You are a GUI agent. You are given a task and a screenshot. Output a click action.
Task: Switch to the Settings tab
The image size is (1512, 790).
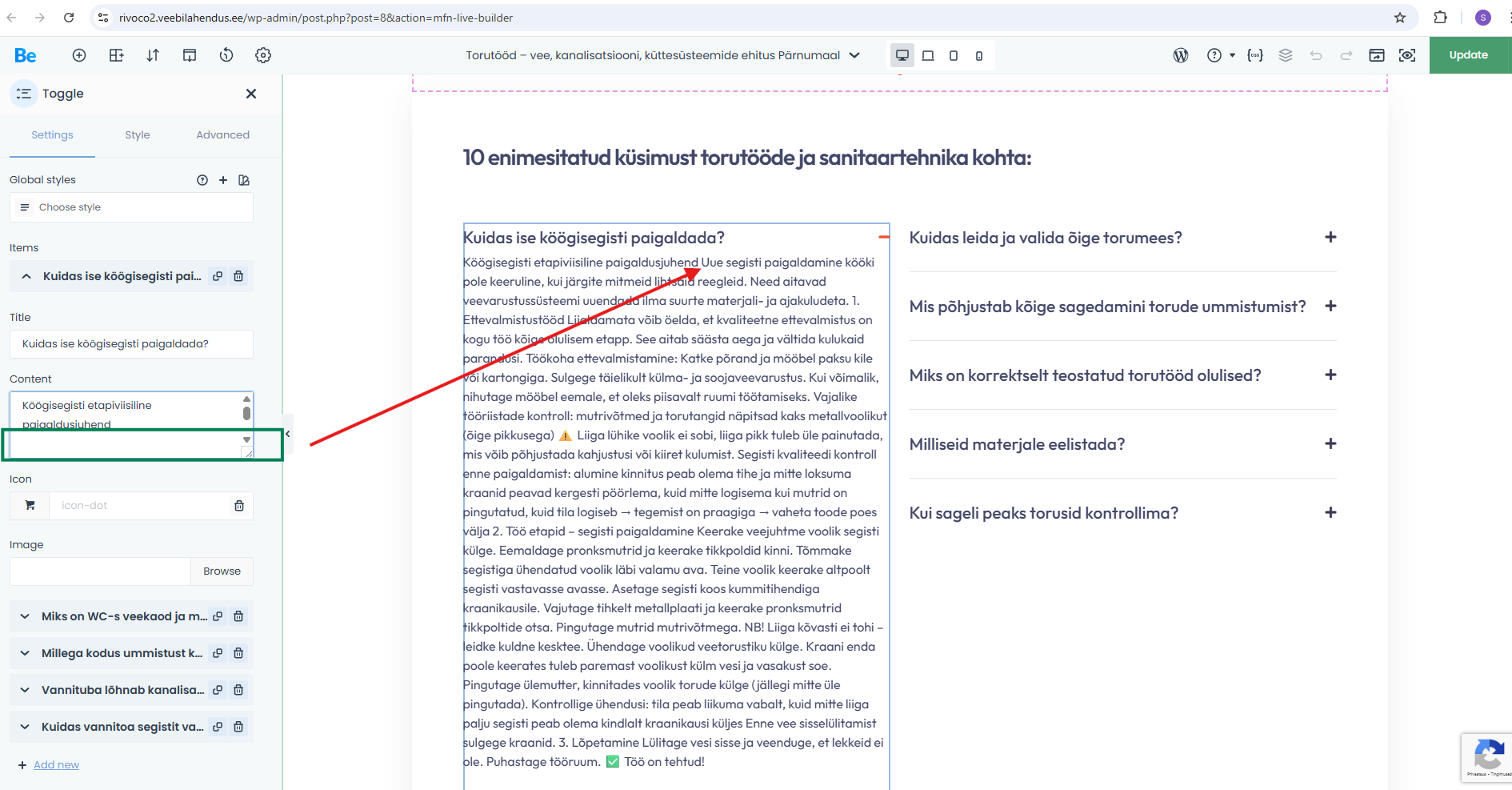click(x=52, y=135)
